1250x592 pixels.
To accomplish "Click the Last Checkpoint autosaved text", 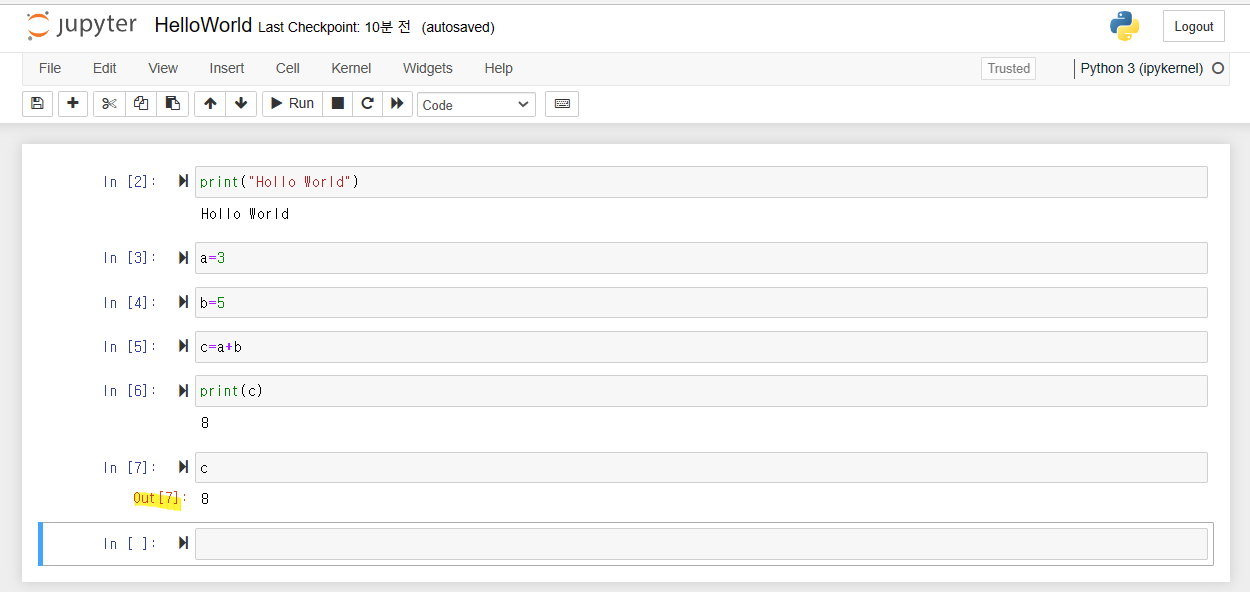I will [x=376, y=27].
